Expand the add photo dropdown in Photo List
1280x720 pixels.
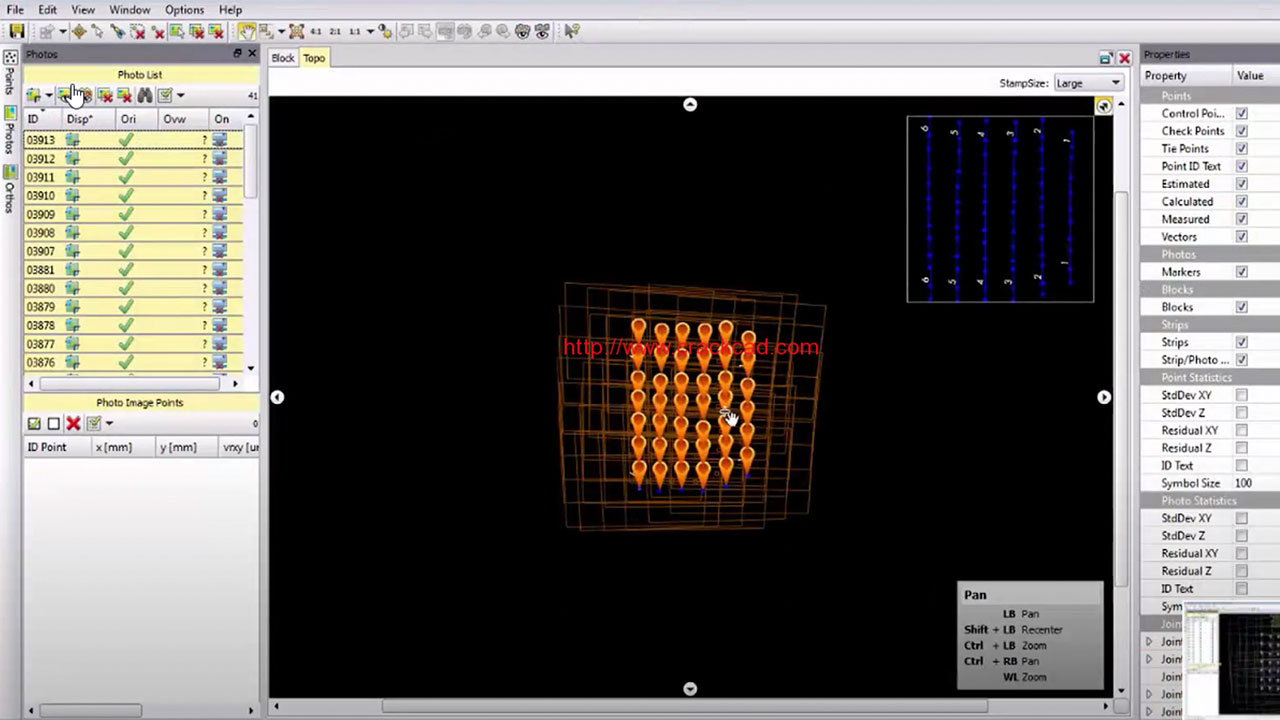coord(48,96)
